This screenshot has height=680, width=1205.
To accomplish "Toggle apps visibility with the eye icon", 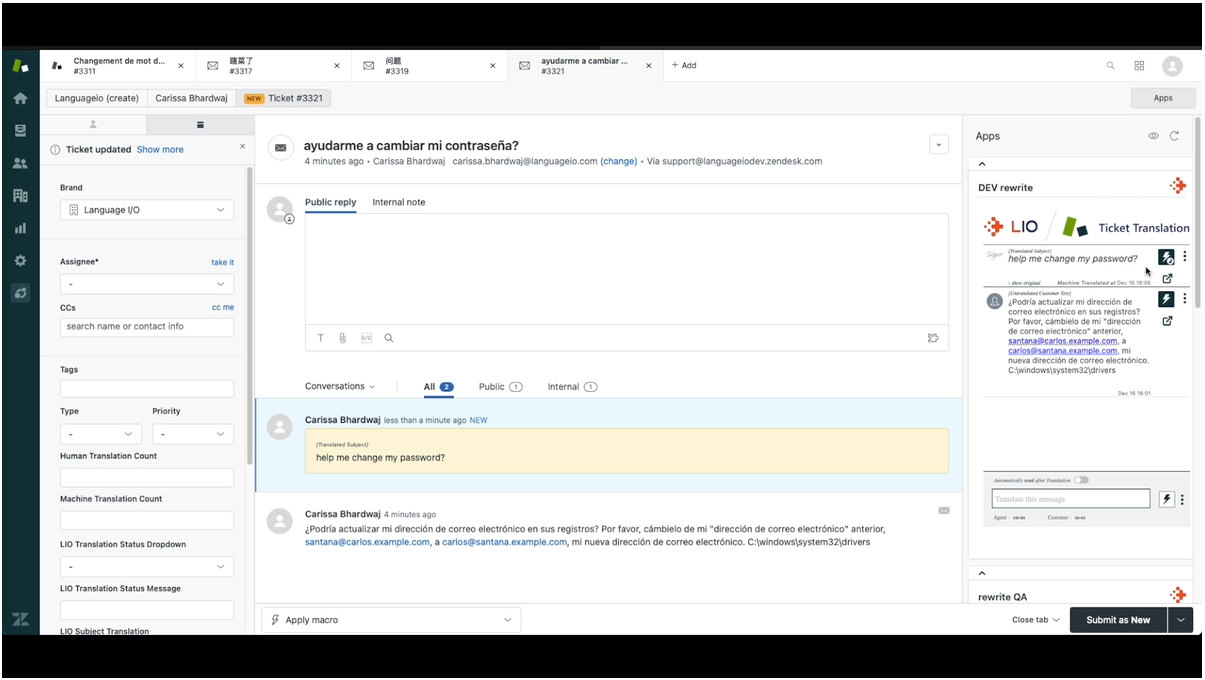I will tap(1153, 136).
